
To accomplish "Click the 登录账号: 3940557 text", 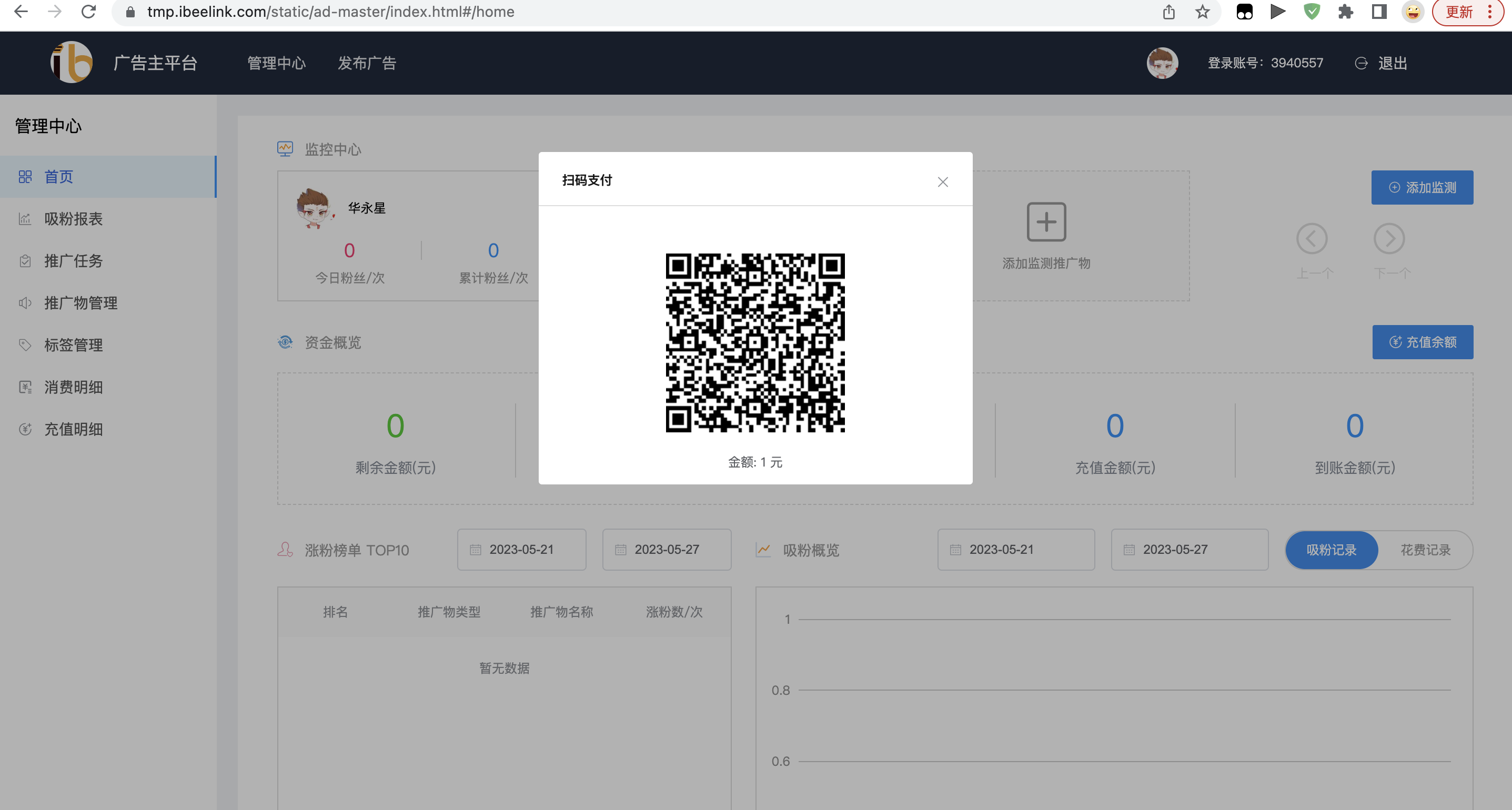I will pos(1265,63).
